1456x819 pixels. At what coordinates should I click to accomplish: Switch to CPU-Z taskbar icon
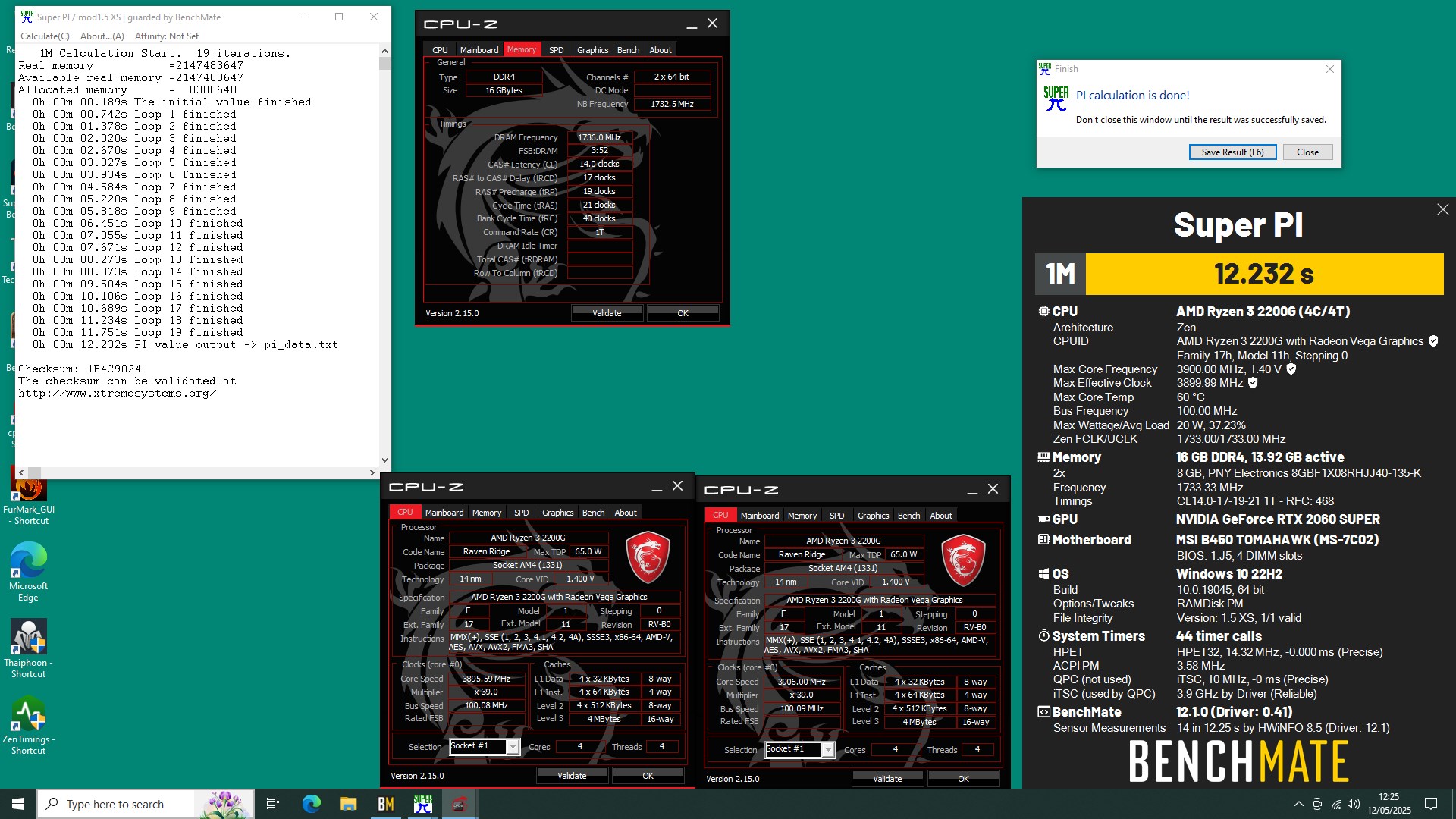(459, 804)
